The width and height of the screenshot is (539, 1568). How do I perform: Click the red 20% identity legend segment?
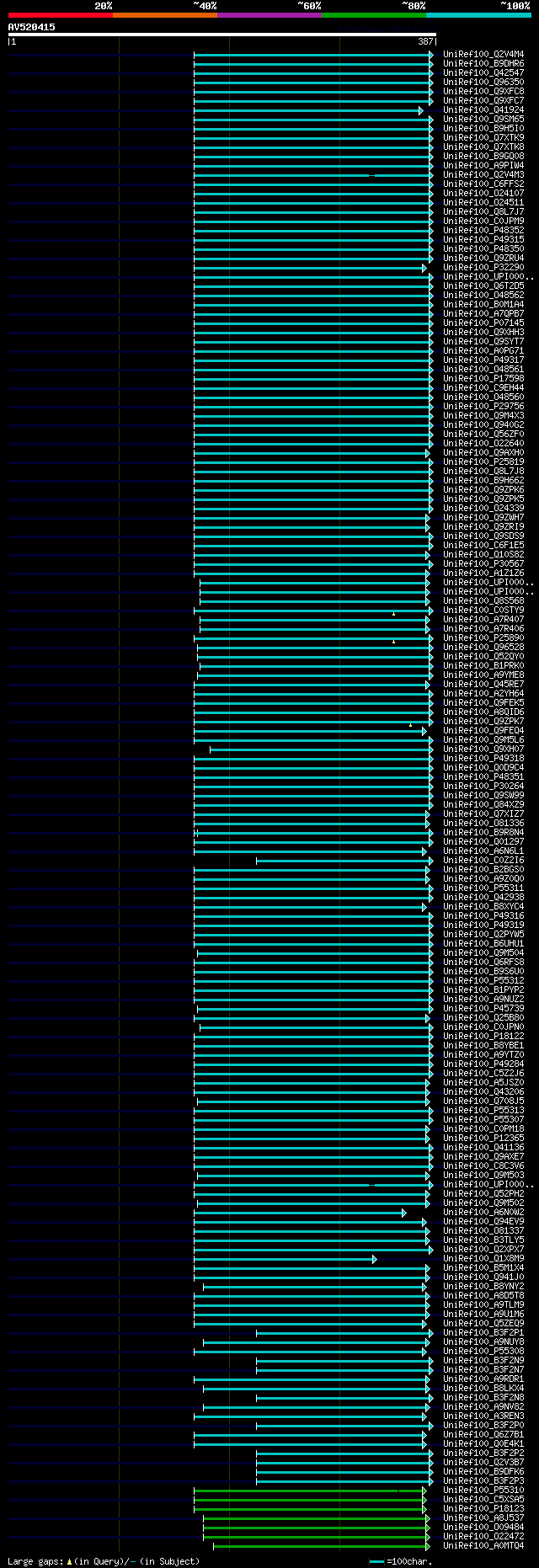61,15
